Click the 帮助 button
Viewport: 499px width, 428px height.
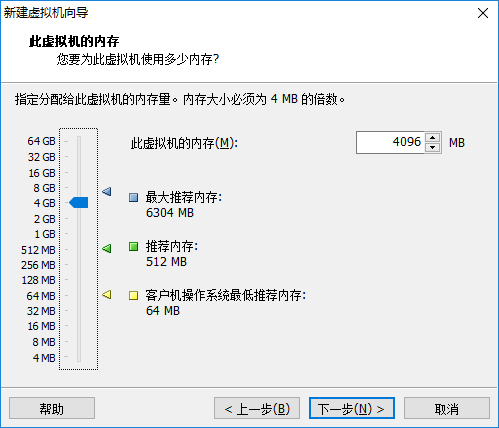click(x=52, y=408)
